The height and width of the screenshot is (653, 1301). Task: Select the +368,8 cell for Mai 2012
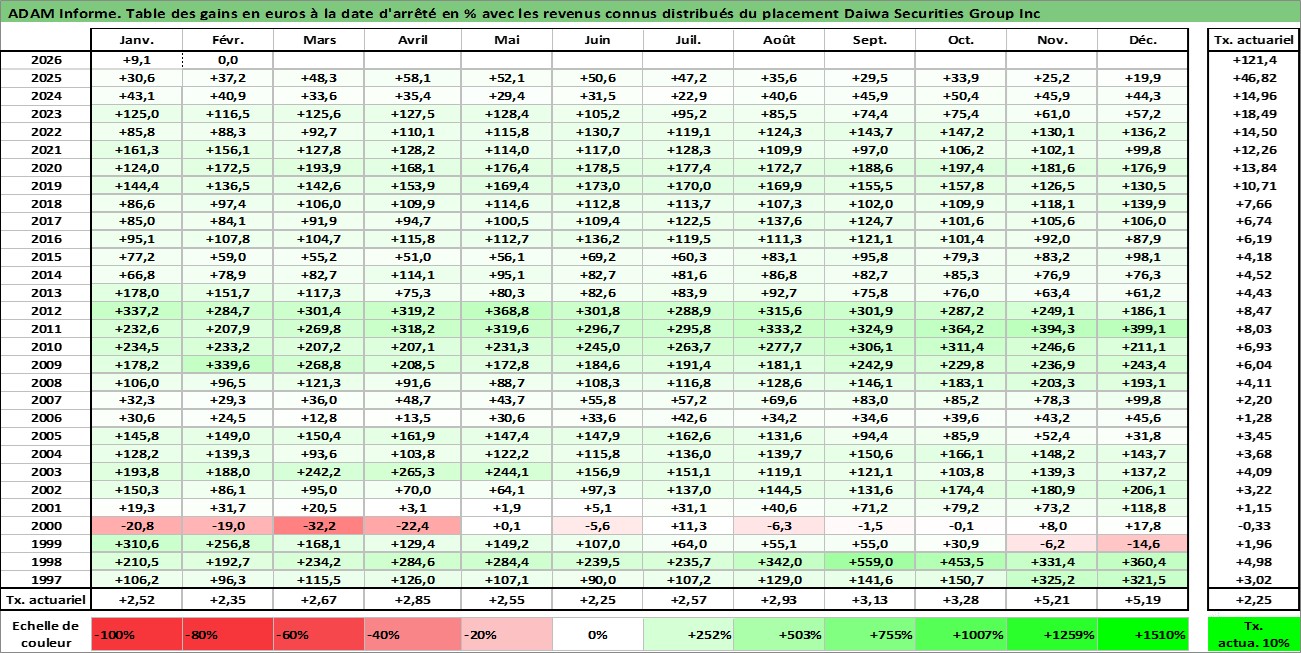click(506, 311)
